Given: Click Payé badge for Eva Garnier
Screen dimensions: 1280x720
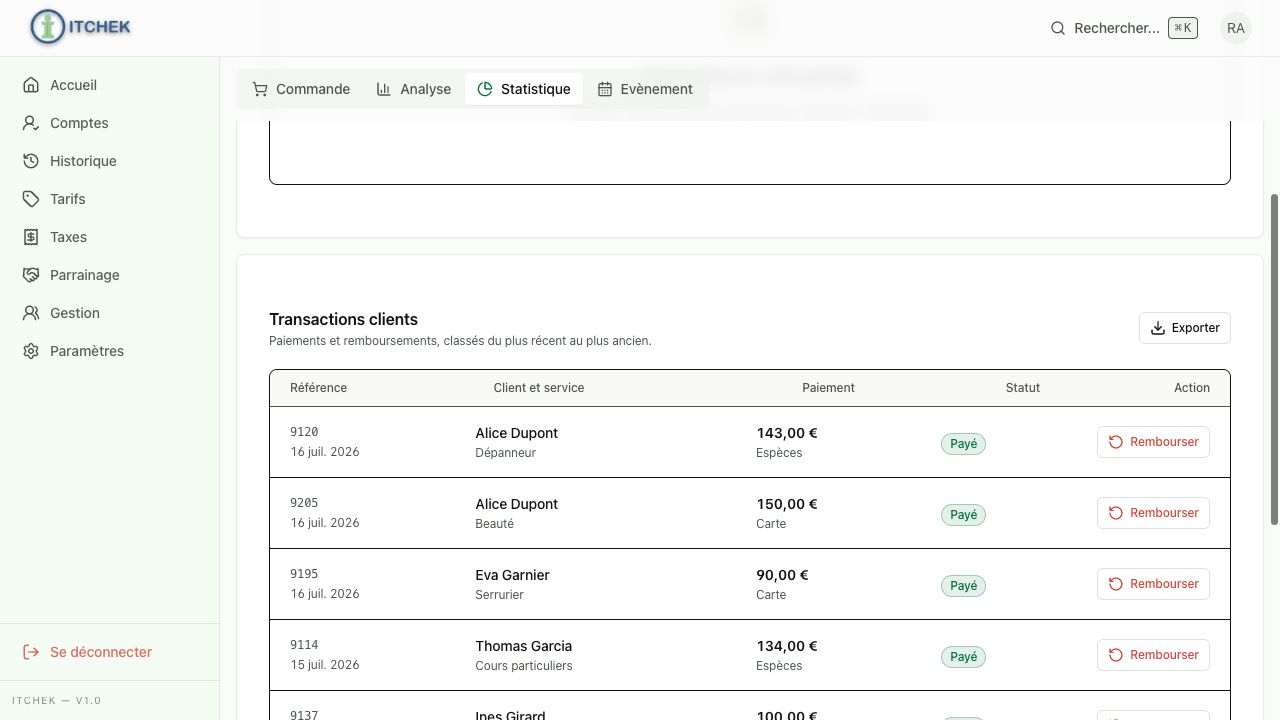Looking at the screenshot, I should pyautogui.click(x=963, y=586).
